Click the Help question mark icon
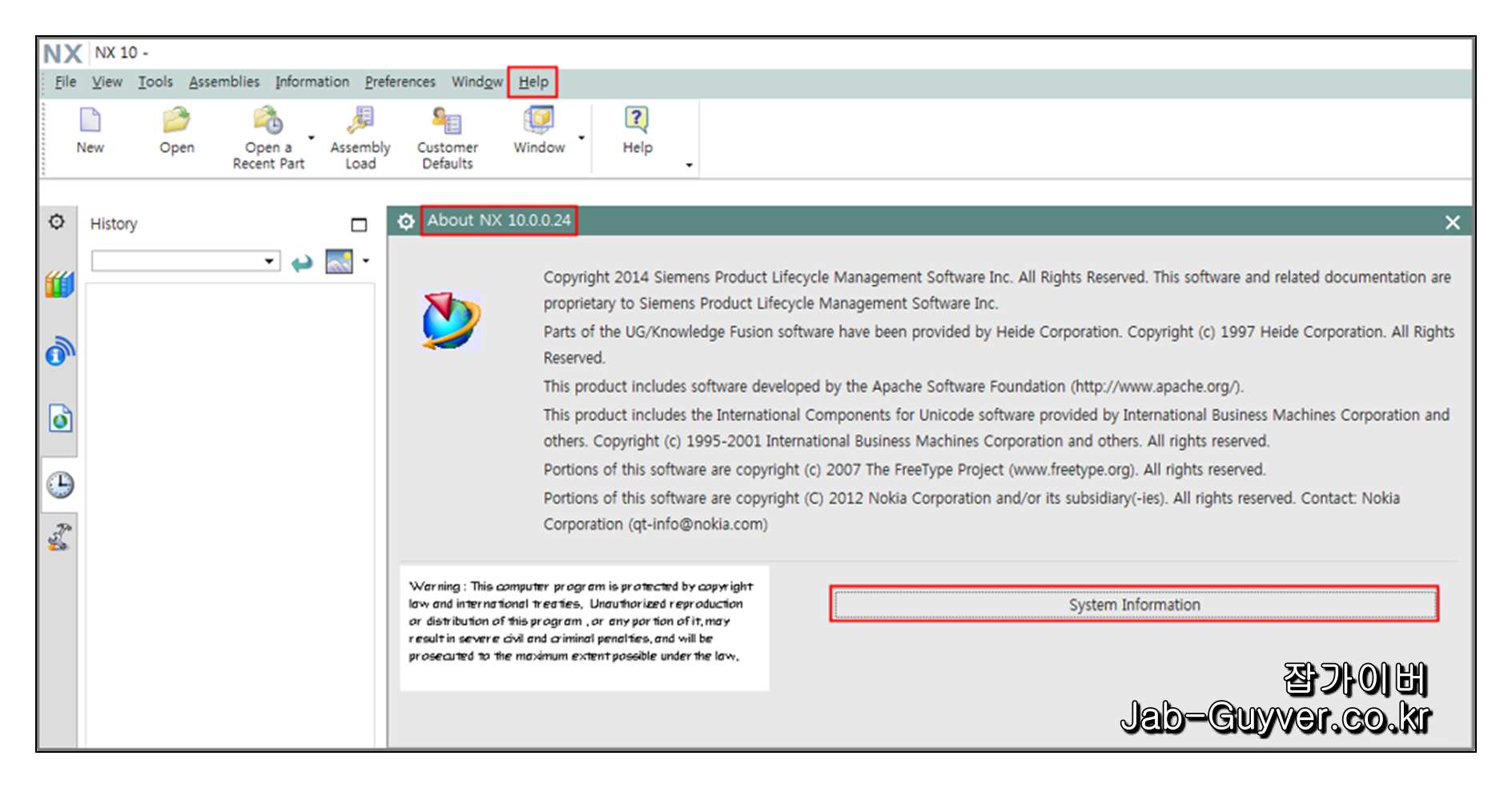1512x788 pixels. (637, 121)
